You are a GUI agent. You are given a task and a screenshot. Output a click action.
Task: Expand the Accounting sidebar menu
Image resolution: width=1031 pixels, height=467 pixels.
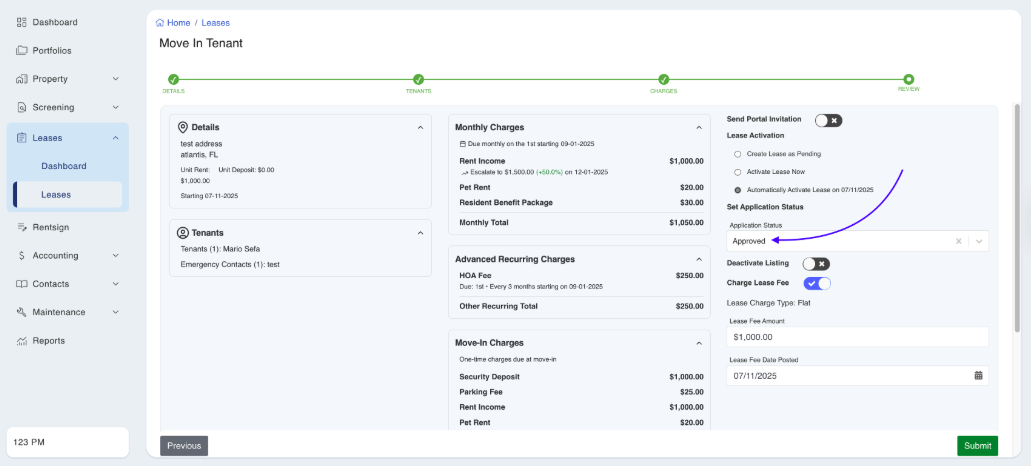[115, 255]
